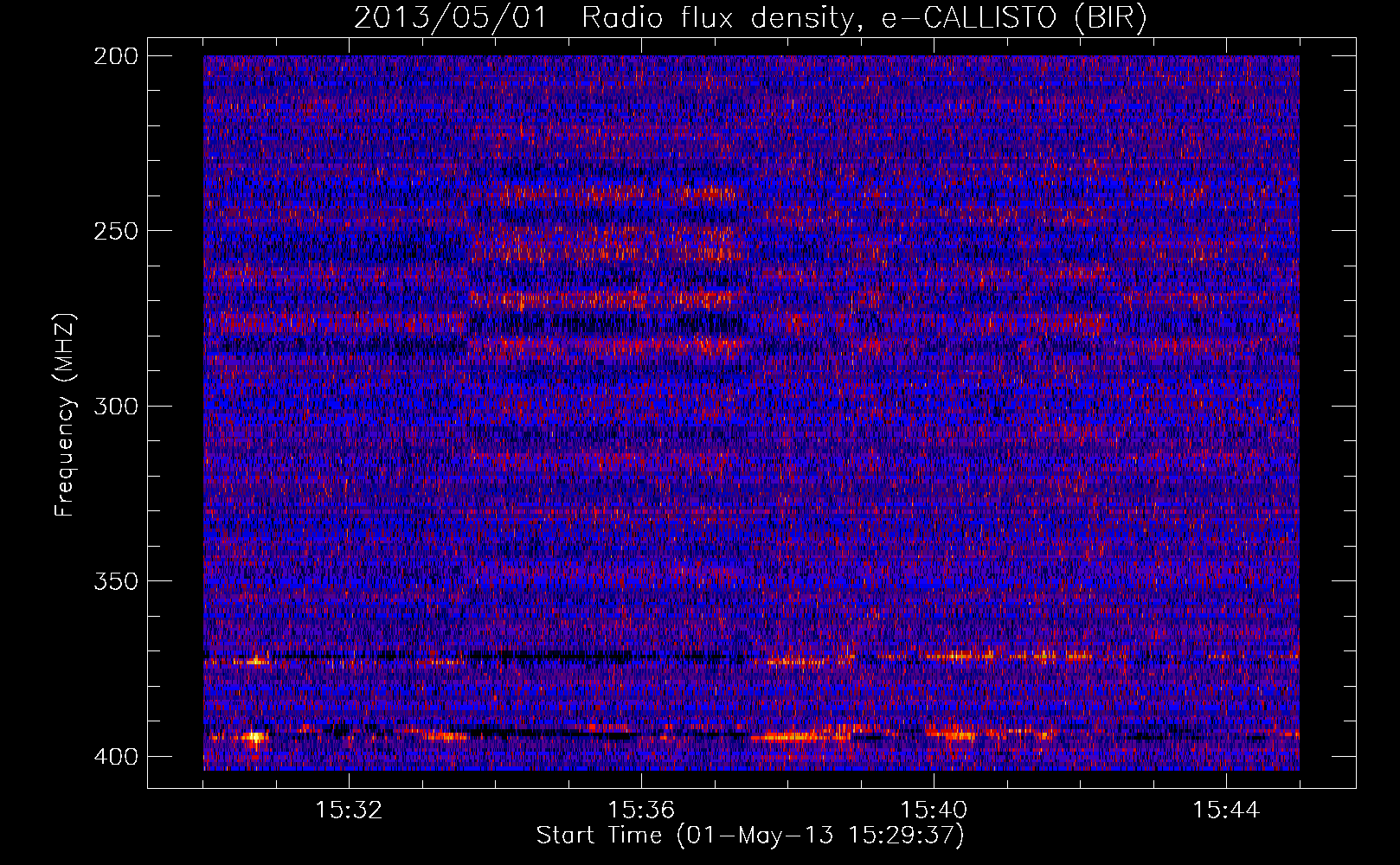Select the 300 frequency tick label
1400x865 pixels.
point(116,406)
